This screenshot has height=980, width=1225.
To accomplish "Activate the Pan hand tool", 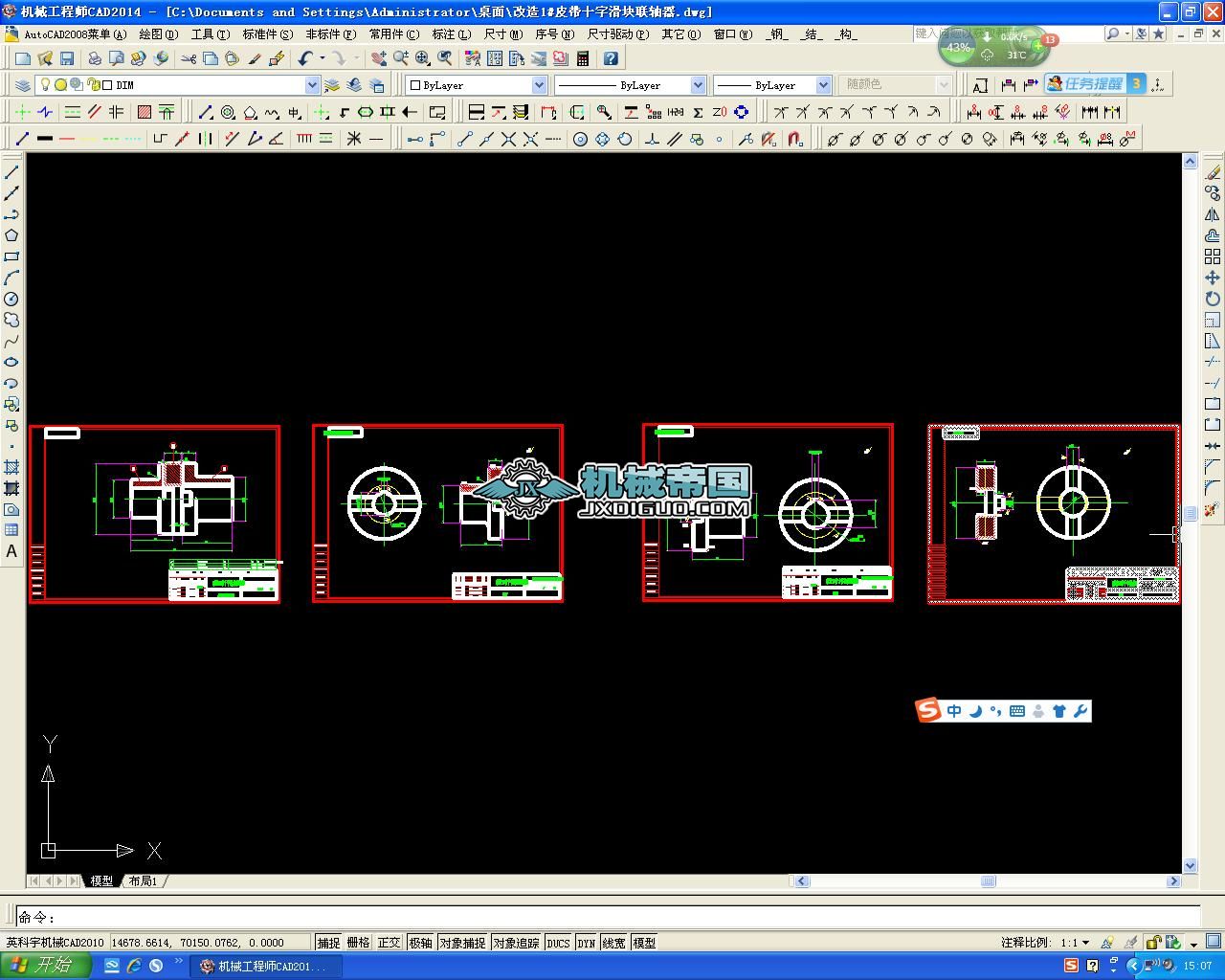I will (379, 58).
